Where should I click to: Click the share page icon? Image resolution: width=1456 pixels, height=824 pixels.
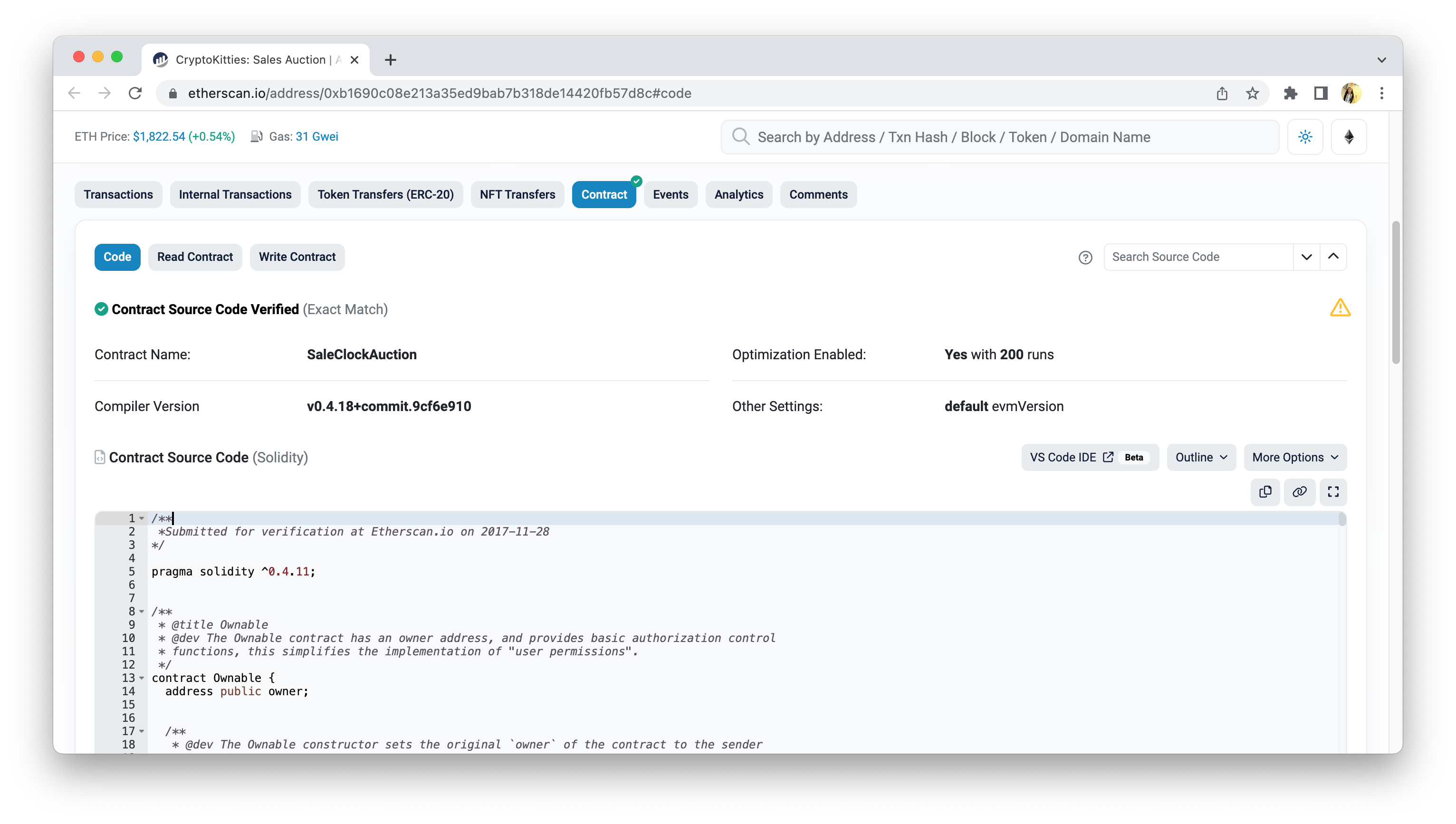point(1221,94)
